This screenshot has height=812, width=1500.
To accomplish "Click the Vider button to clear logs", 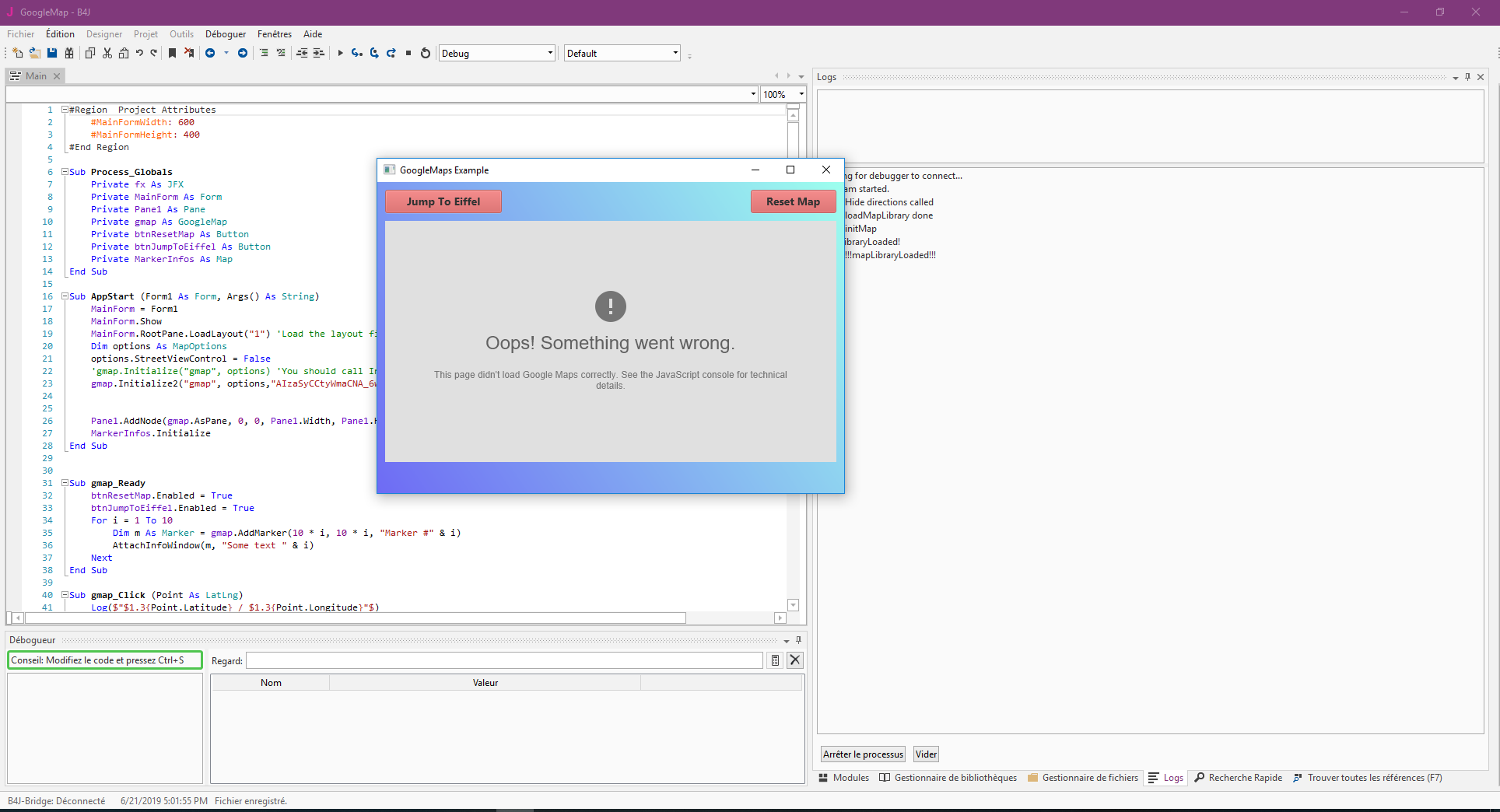I will tap(926, 754).
